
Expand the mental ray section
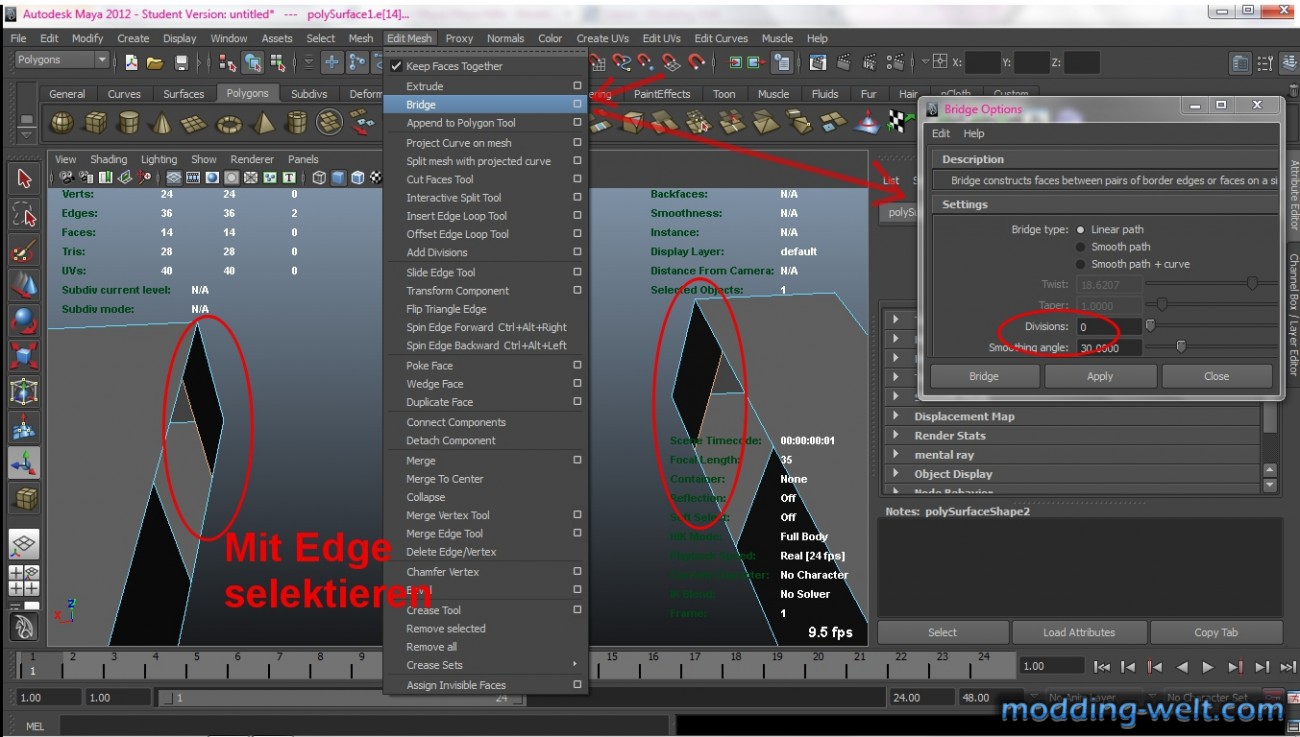click(895, 455)
